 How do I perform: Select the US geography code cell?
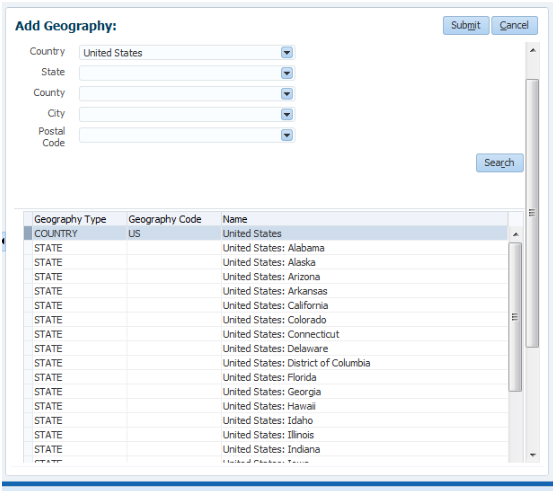coord(174,234)
